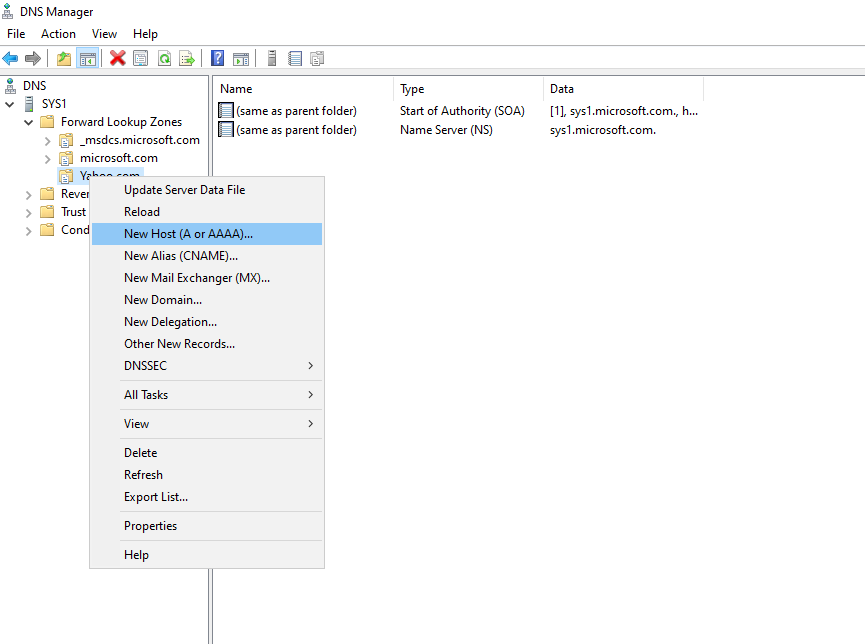This screenshot has width=865, height=644.
Task: Choose New Mail Exchanger (MX)
Action: (x=207, y=278)
